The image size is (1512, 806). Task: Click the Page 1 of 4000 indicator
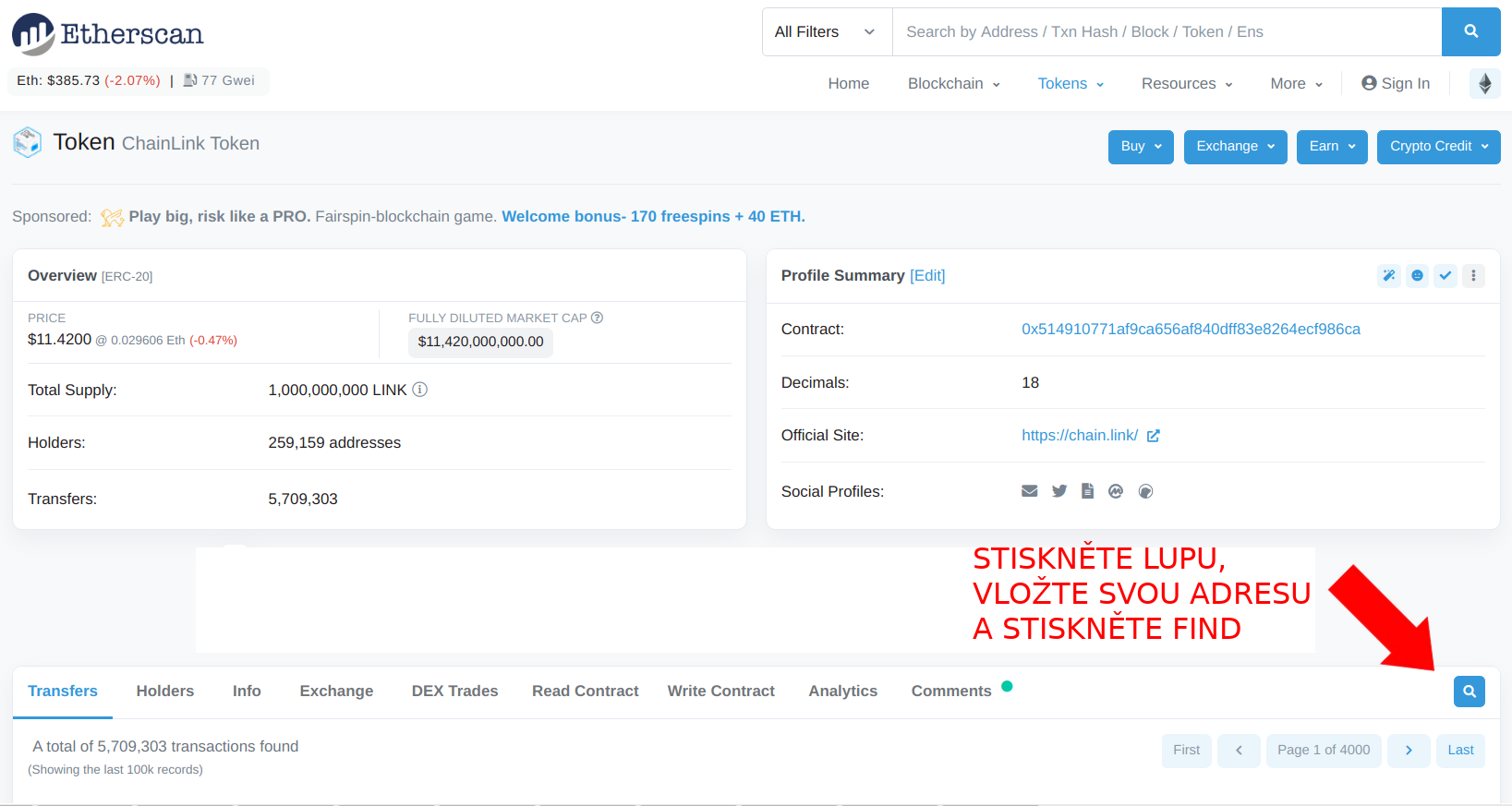(1324, 751)
